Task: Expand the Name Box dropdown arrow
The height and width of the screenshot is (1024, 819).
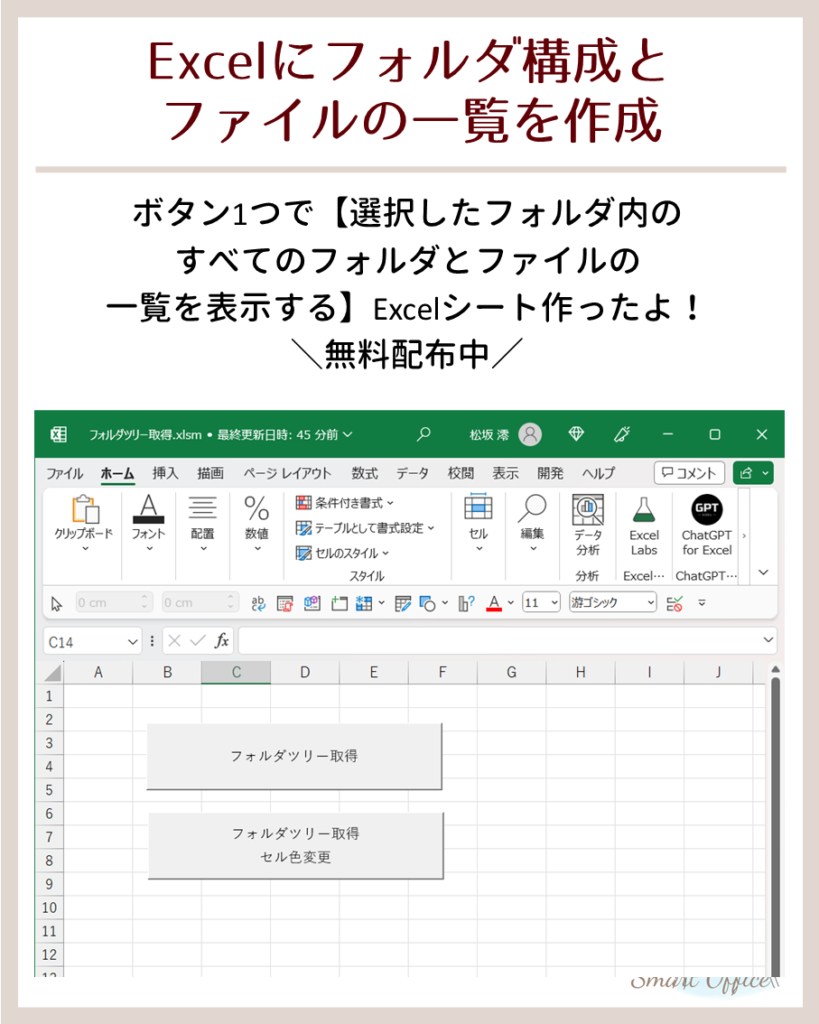Action: point(133,641)
